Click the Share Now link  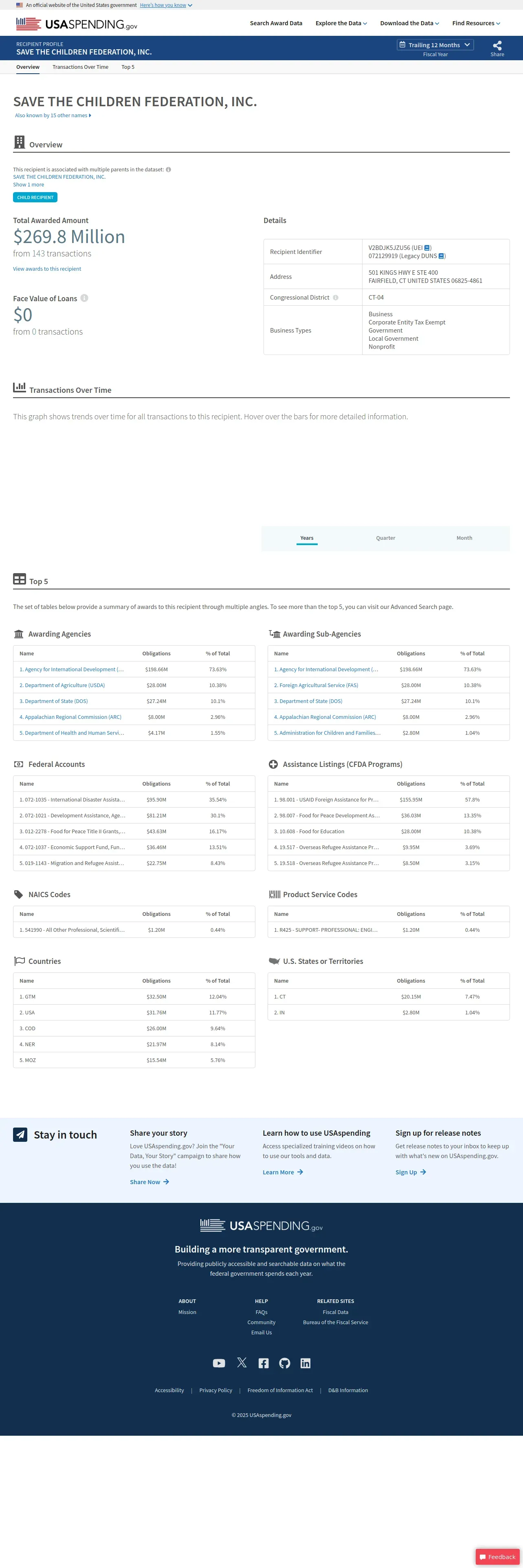[149, 1182]
